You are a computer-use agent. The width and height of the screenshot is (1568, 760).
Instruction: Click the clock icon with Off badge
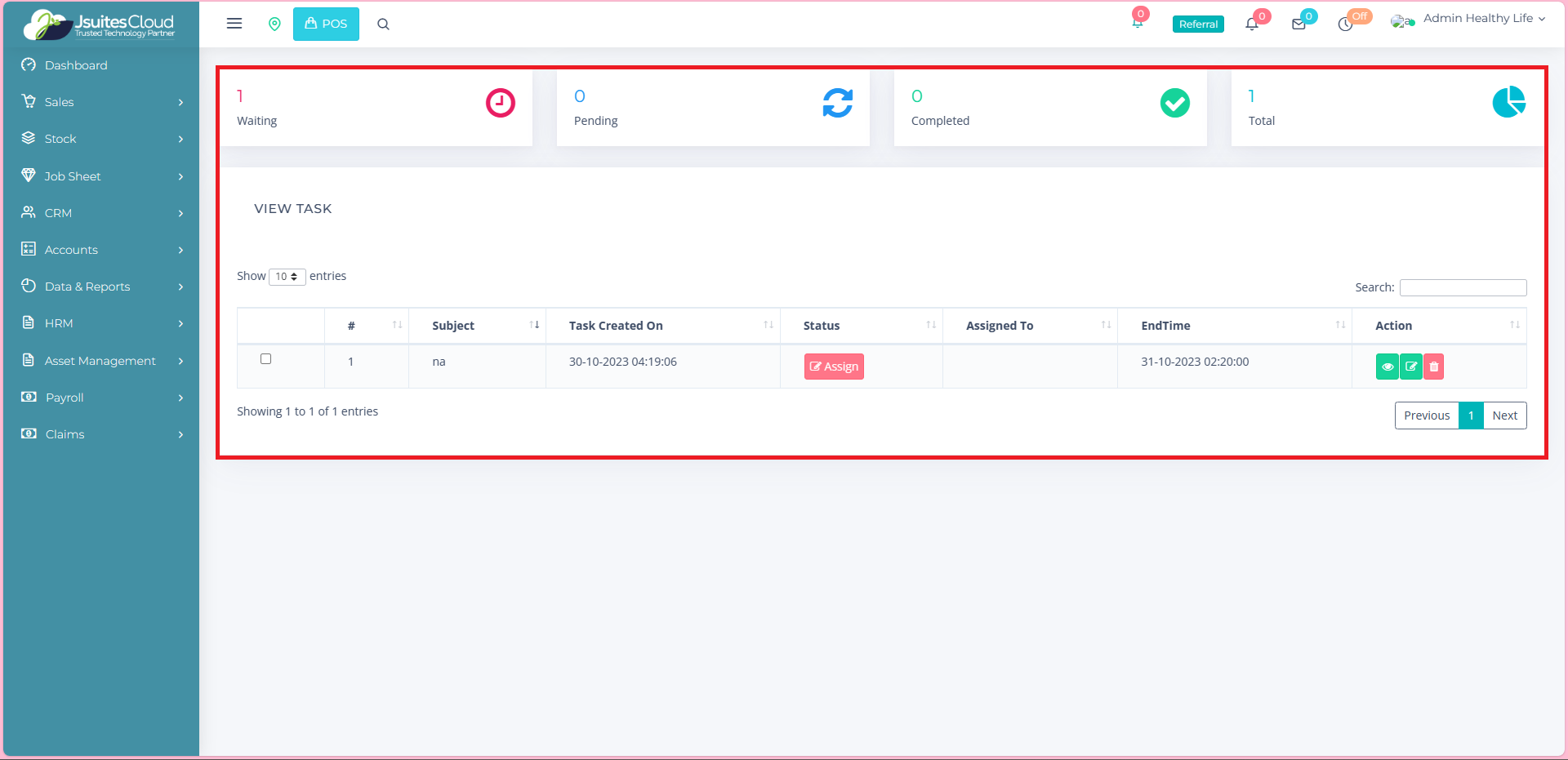click(x=1345, y=24)
